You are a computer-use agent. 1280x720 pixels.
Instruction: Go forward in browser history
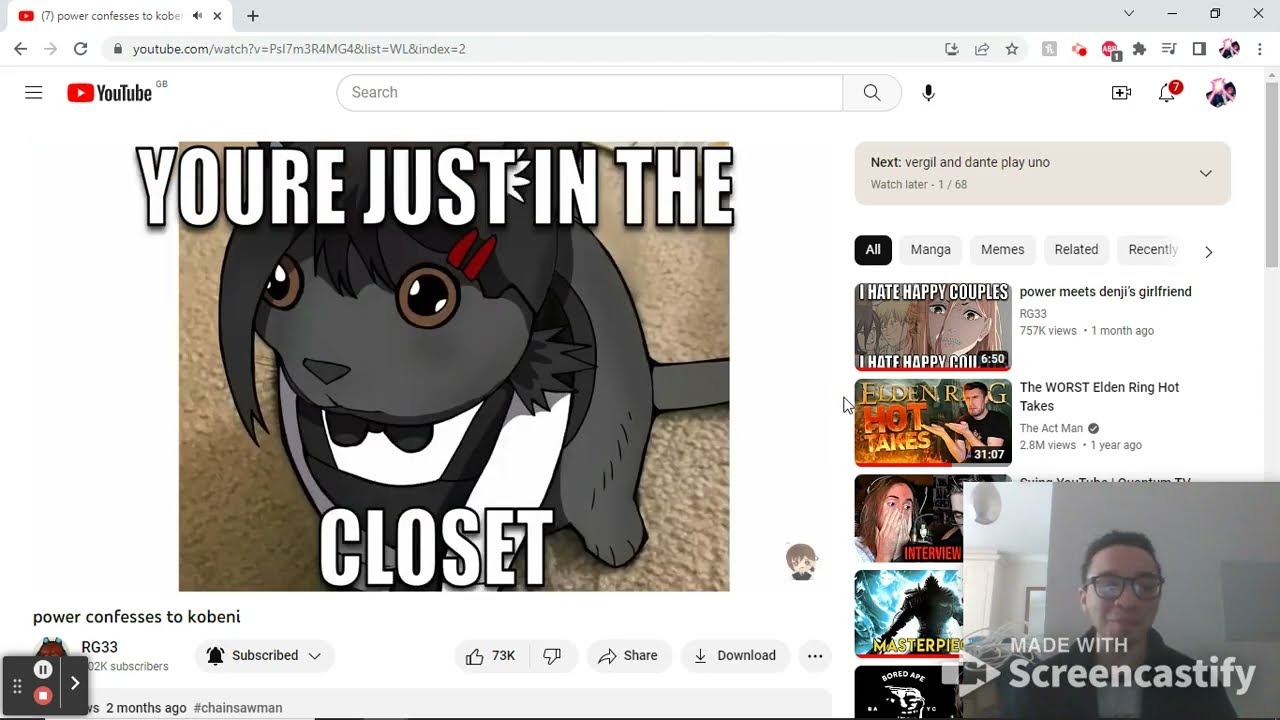point(50,49)
